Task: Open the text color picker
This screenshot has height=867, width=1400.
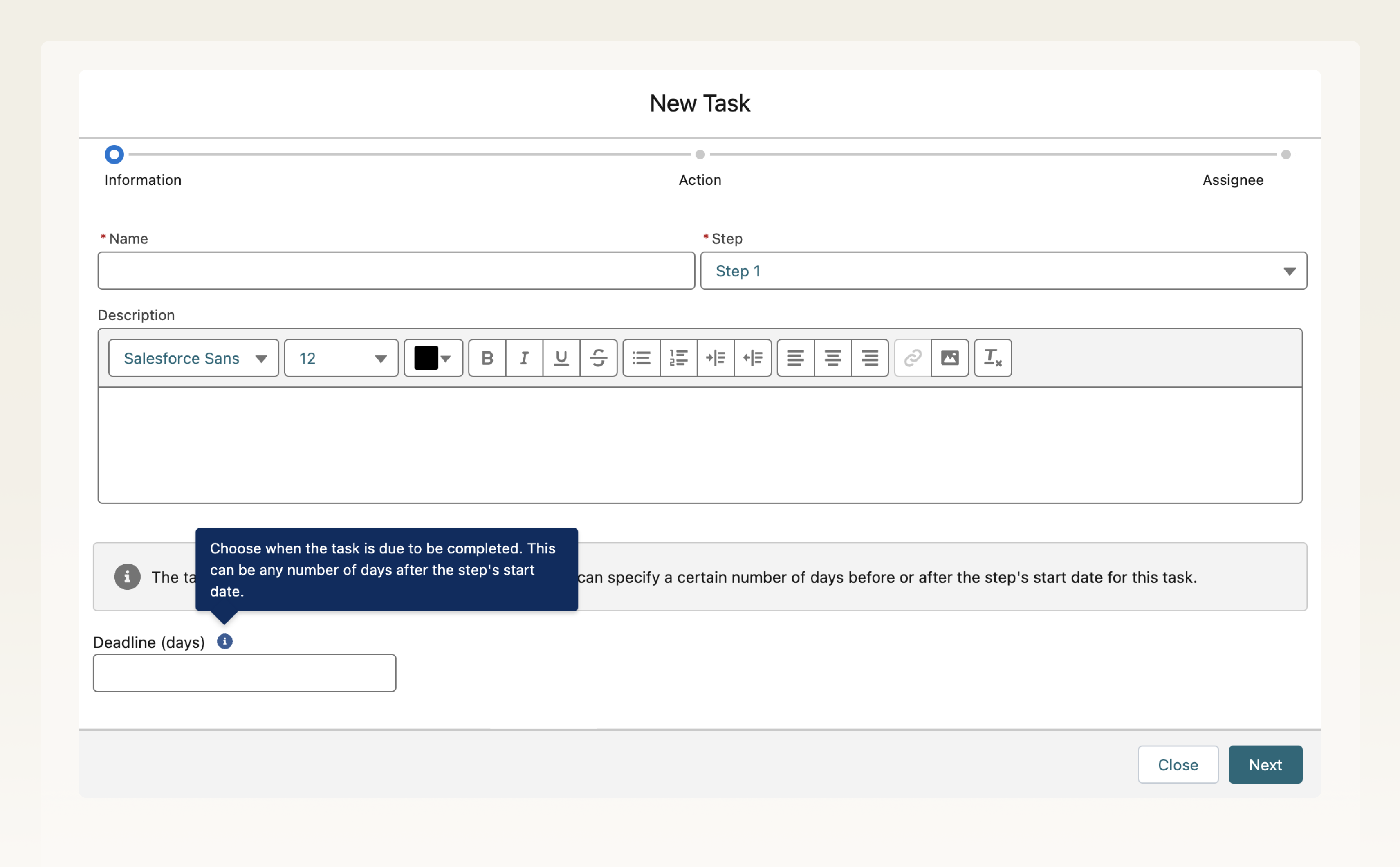Action: click(433, 357)
